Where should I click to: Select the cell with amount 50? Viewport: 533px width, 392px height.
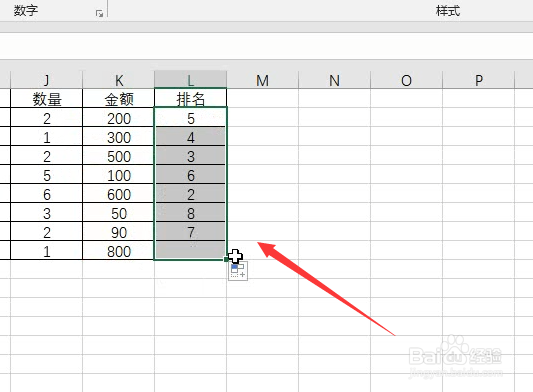click(x=119, y=213)
